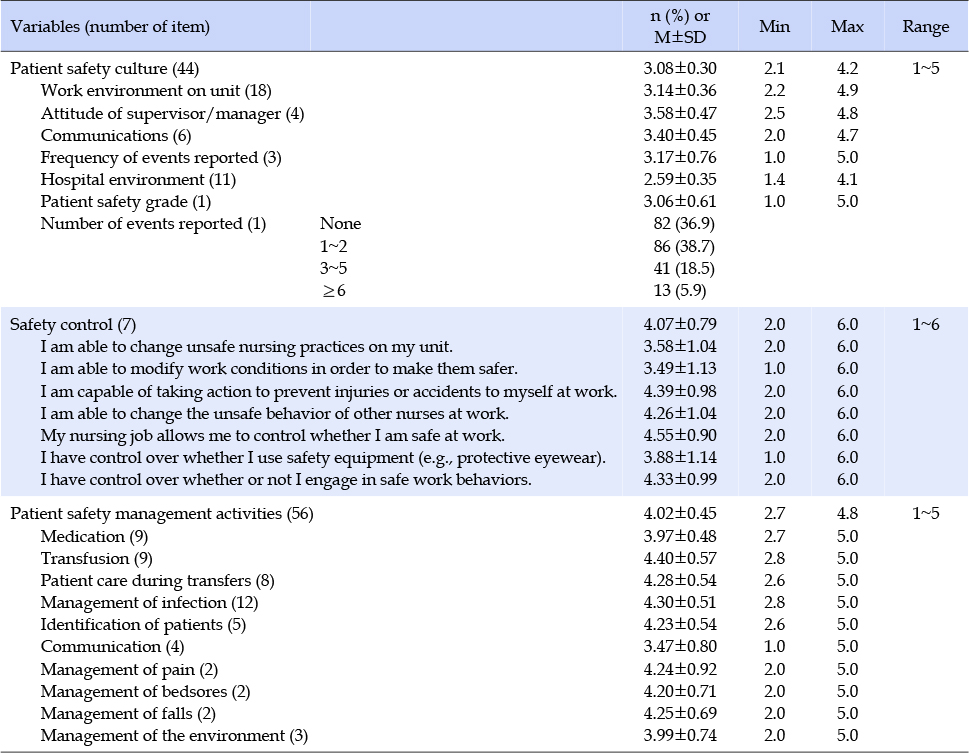Screen dimensions: 969x753
Task: Select 'My nursing job allows me to control' item
Action: click(273, 435)
